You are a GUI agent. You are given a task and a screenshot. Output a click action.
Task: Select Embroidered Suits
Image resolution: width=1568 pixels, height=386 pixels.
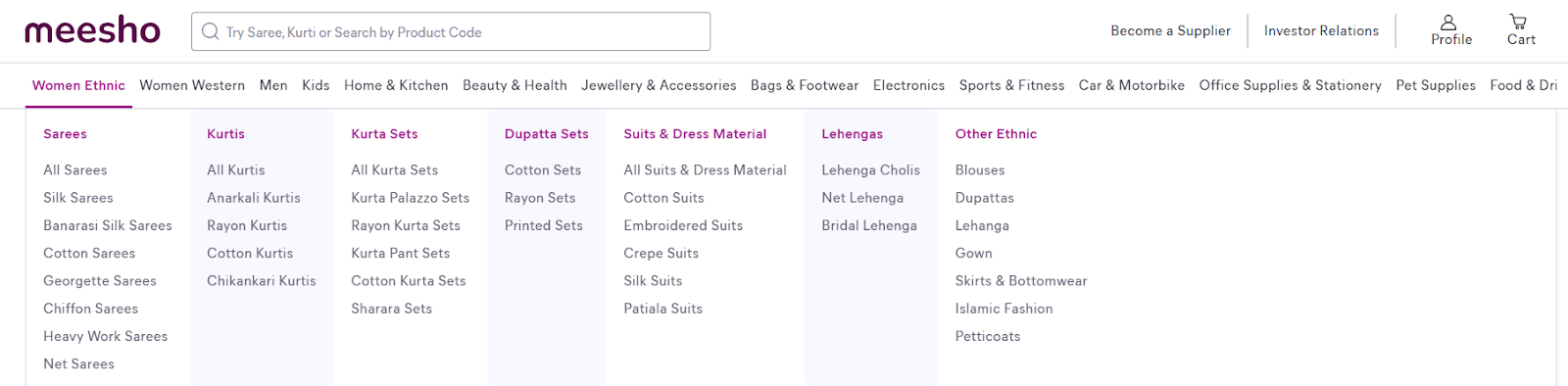tap(683, 225)
